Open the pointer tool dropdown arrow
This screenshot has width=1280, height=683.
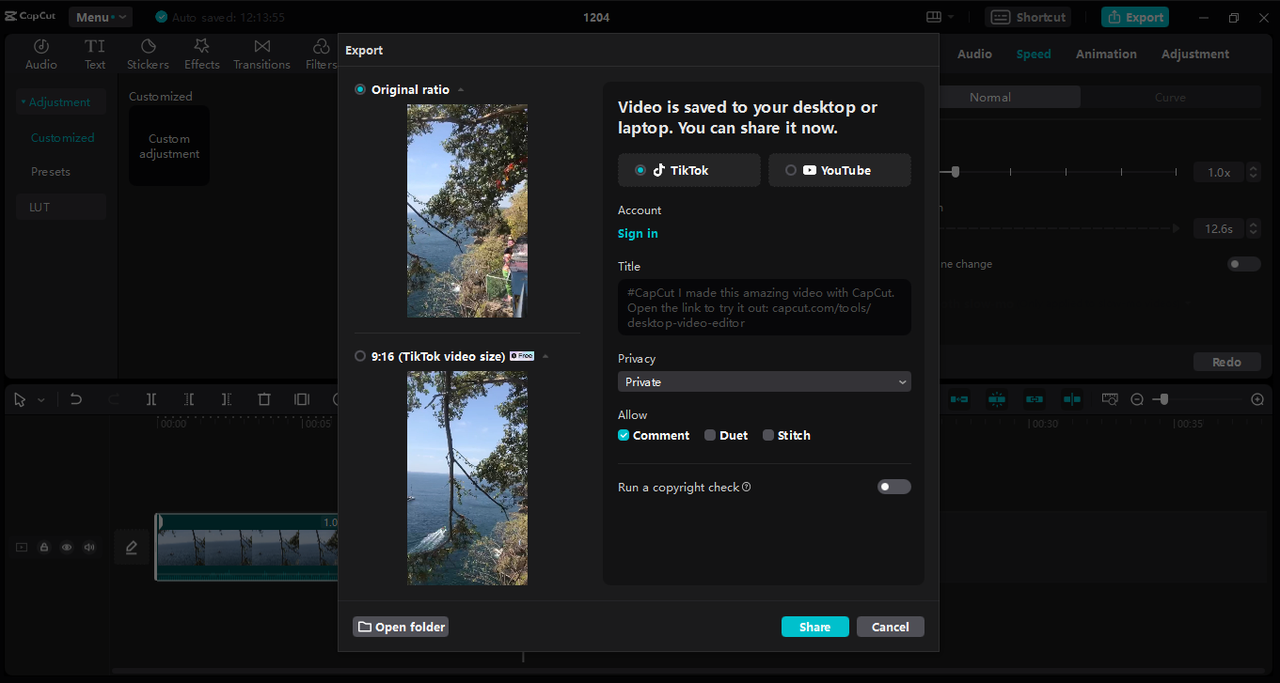[41, 400]
